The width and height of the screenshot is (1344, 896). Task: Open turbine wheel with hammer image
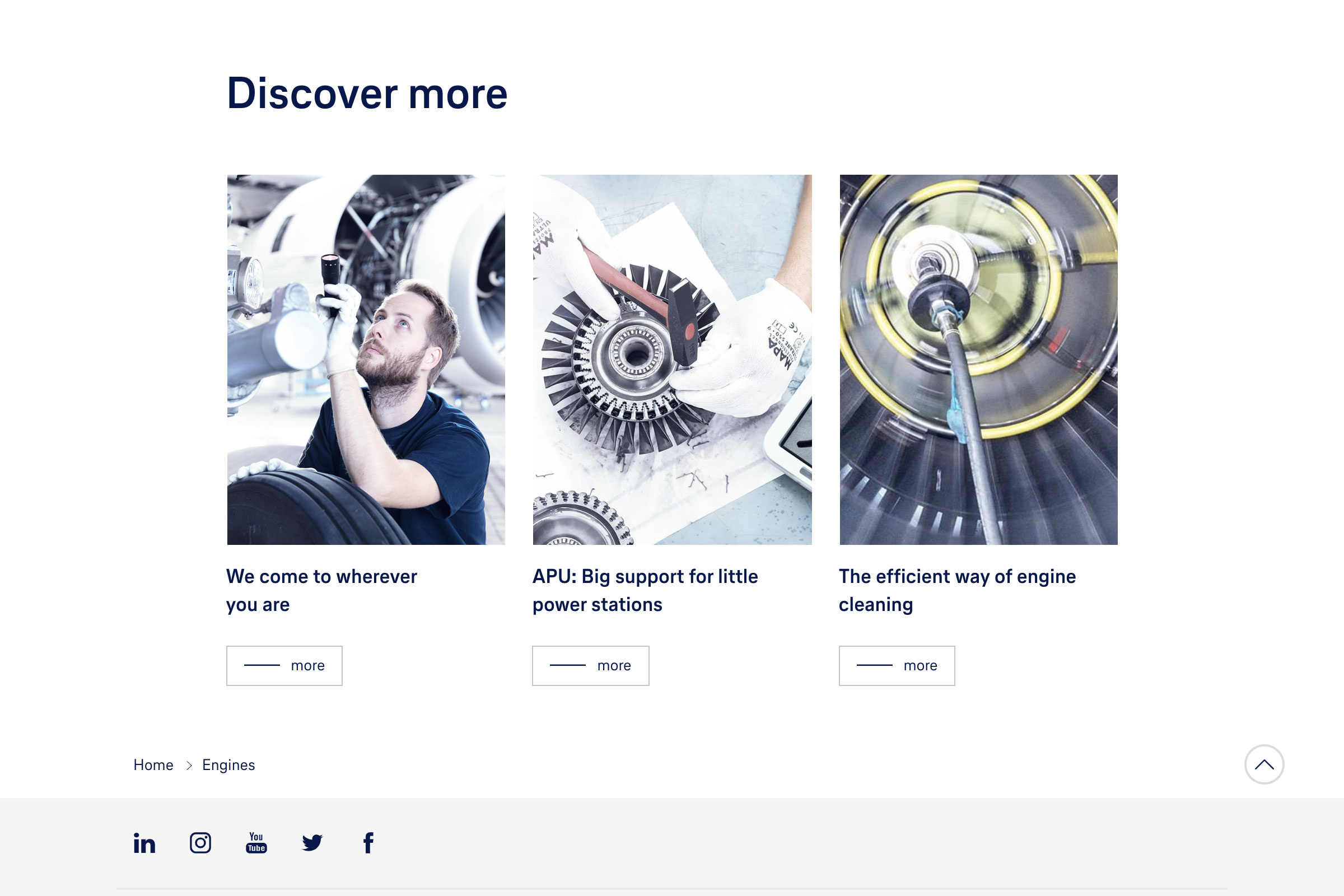coord(672,360)
